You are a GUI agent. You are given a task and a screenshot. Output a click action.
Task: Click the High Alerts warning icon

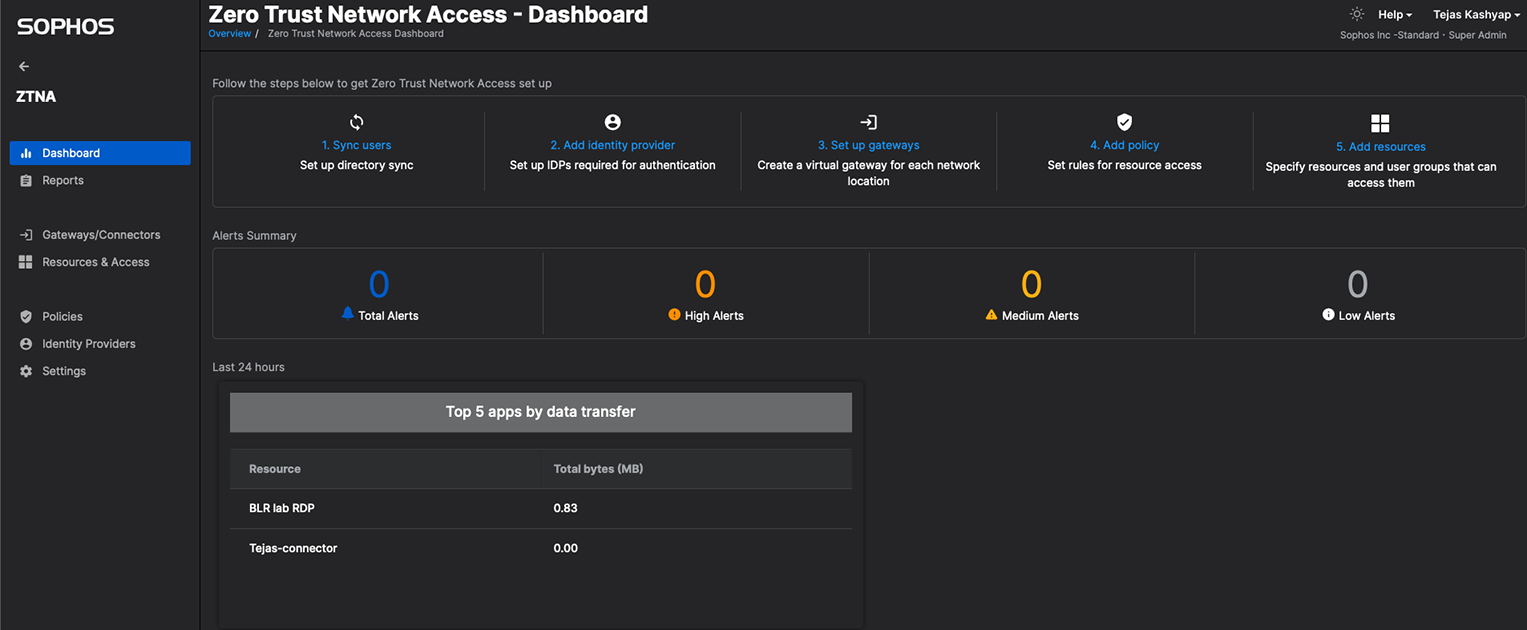coord(674,315)
